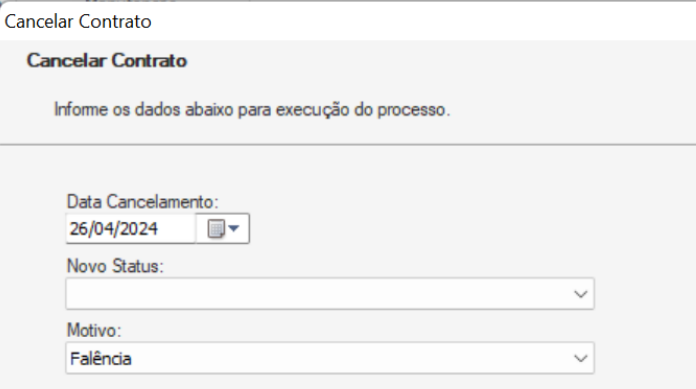The image size is (696, 389).
Task: Click the horizontal separator below the header
Action: click(x=348, y=144)
